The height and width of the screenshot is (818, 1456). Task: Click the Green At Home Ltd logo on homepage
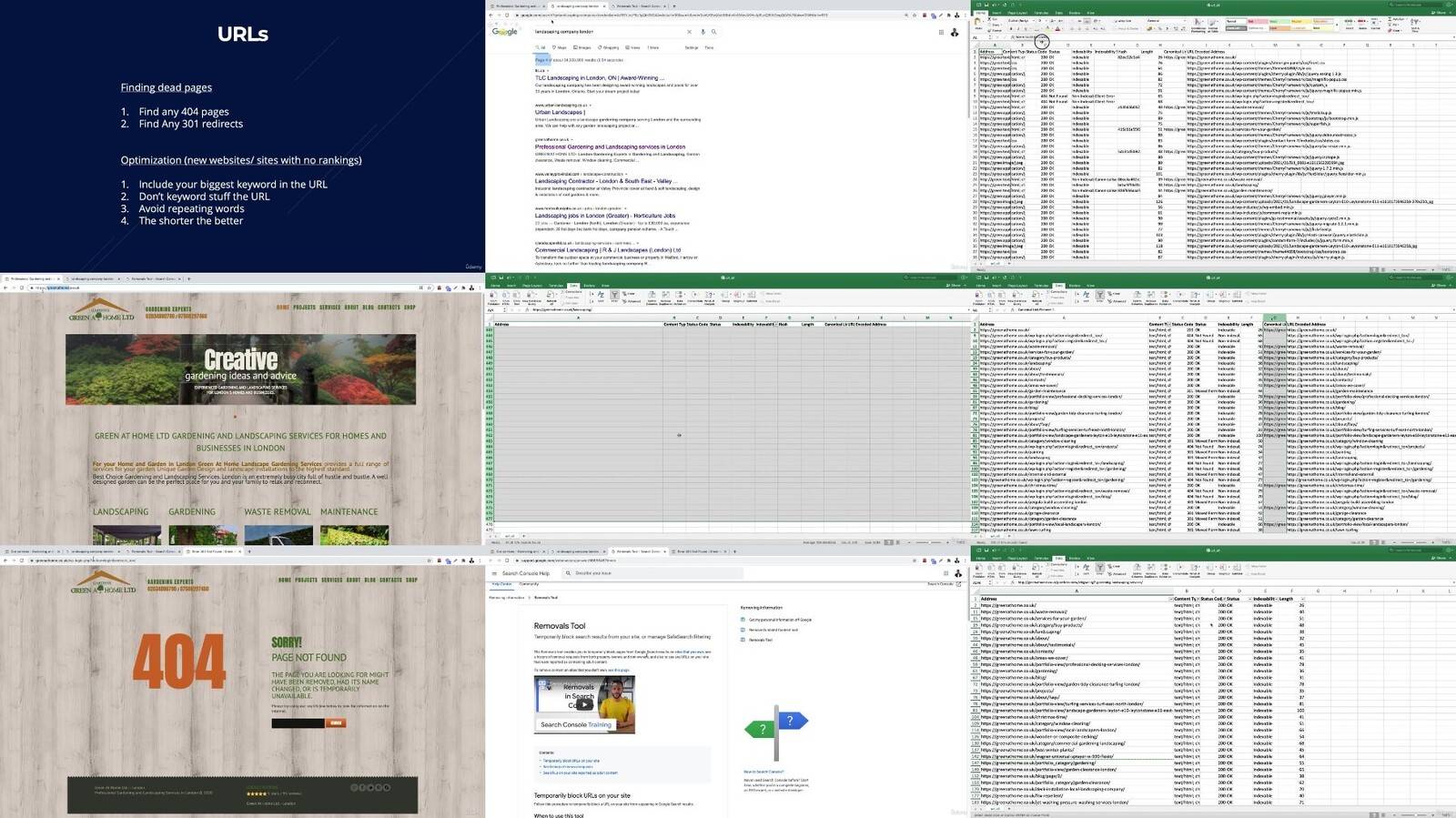coord(101,310)
